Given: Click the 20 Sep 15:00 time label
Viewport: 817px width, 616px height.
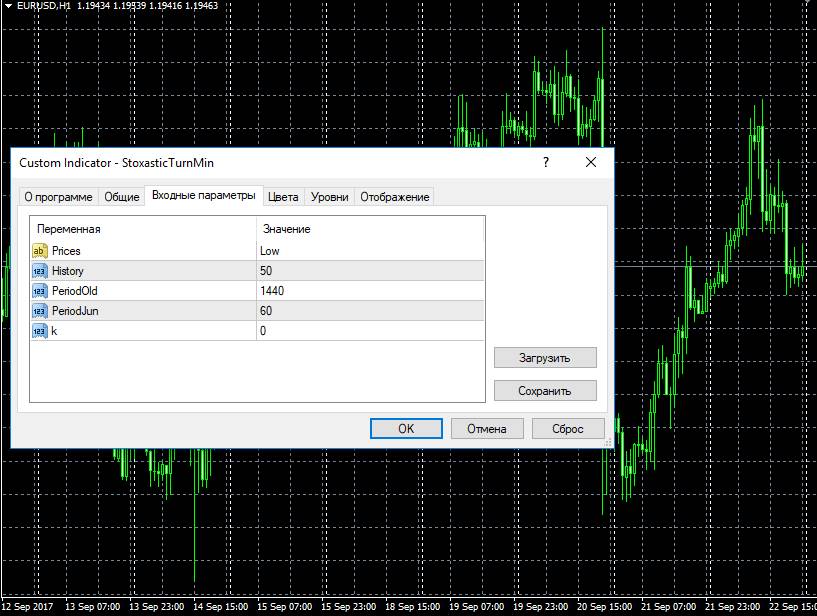Looking at the screenshot, I should click(605, 607).
